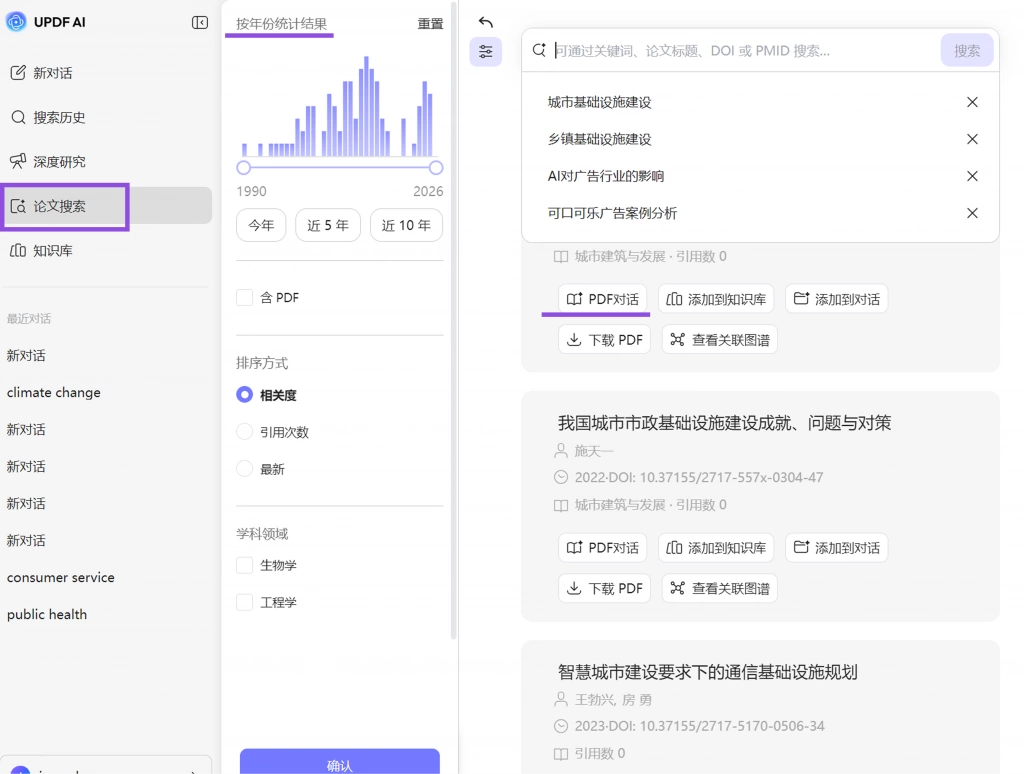Screen dimensions: 1024x774
Task: Select 相关度 sort option
Action: click(244, 395)
